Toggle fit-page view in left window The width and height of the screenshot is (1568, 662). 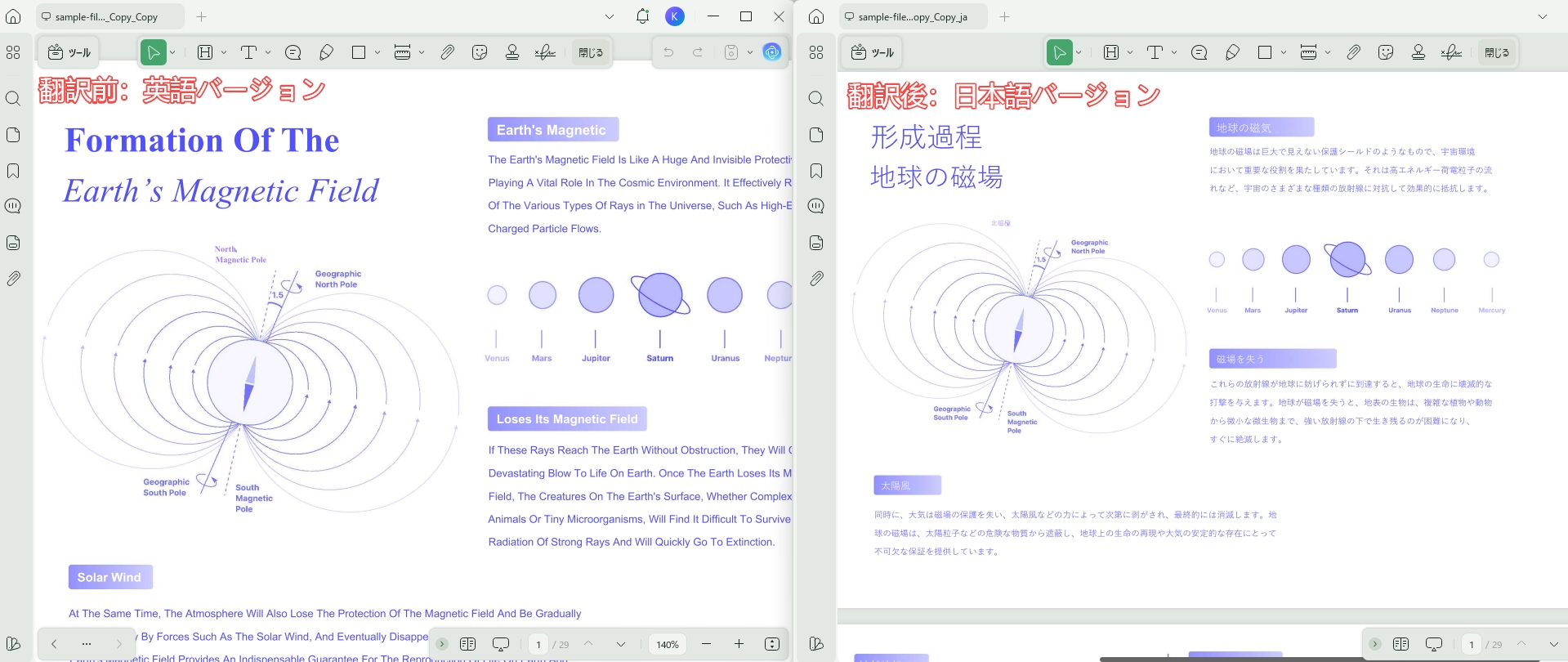click(x=772, y=644)
